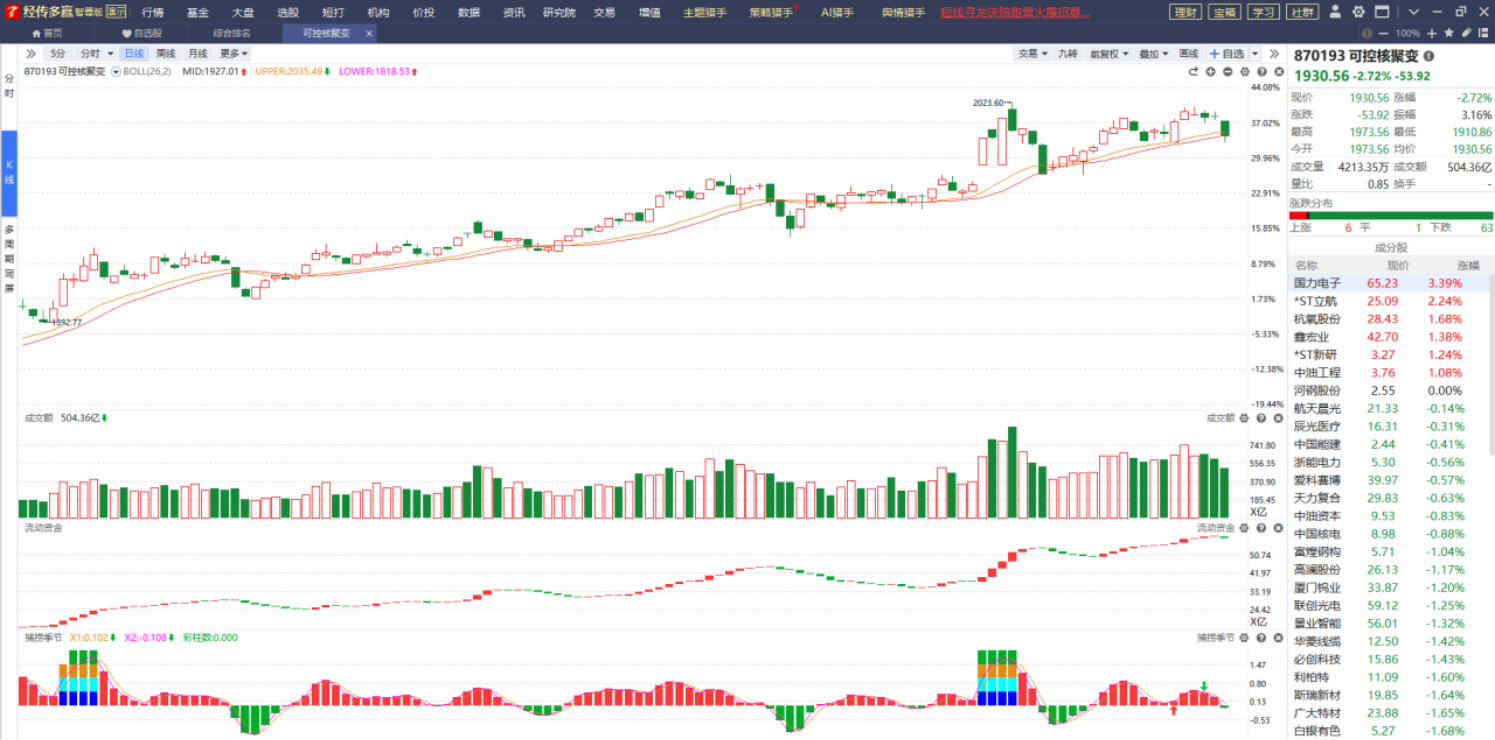Open settings gear for 成交额 indicator panel
Image resolution: width=1495 pixels, height=740 pixels.
click(1244, 418)
